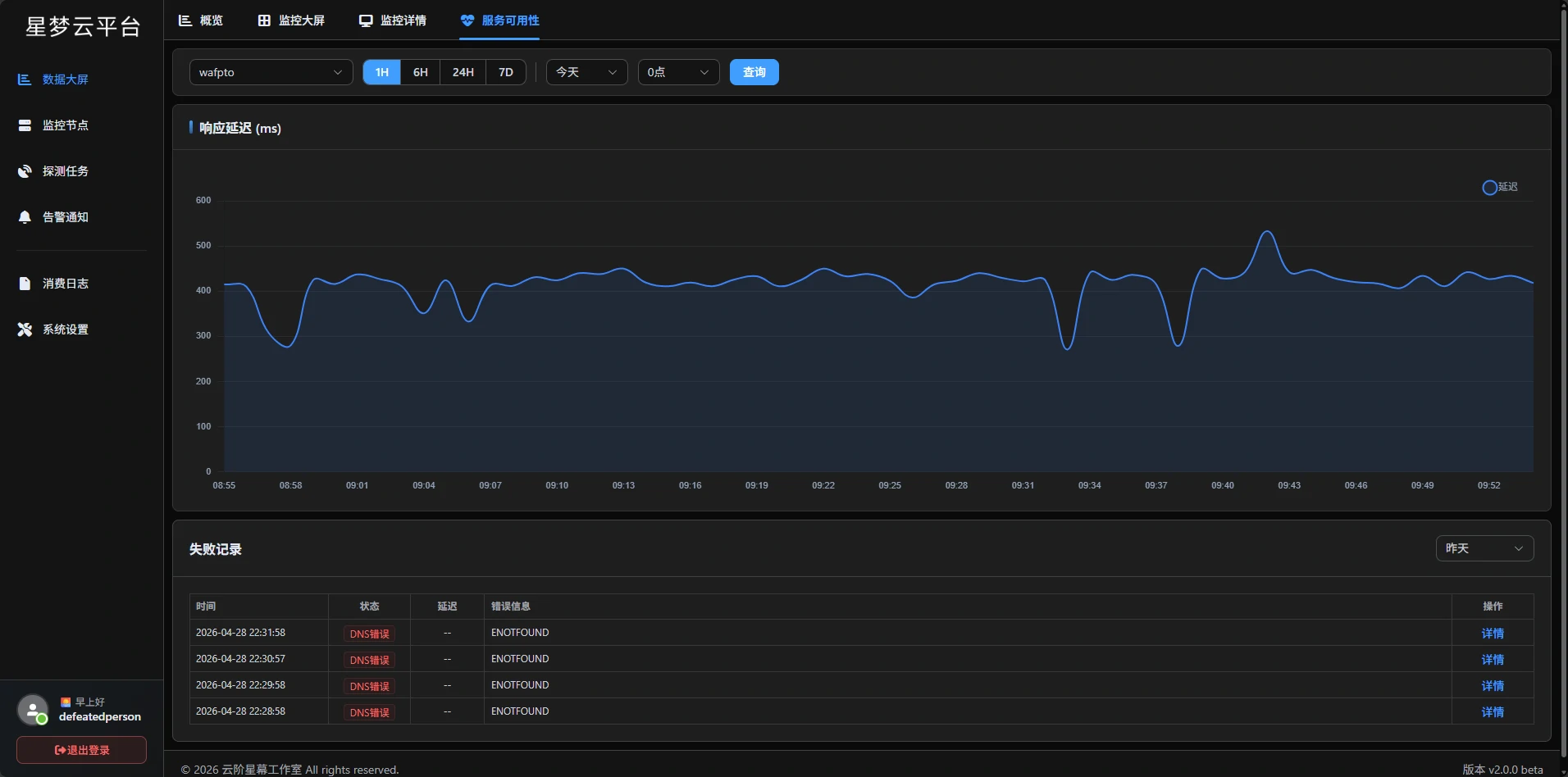
Task: Click the 告警通知 bell icon
Action: tap(25, 217)
